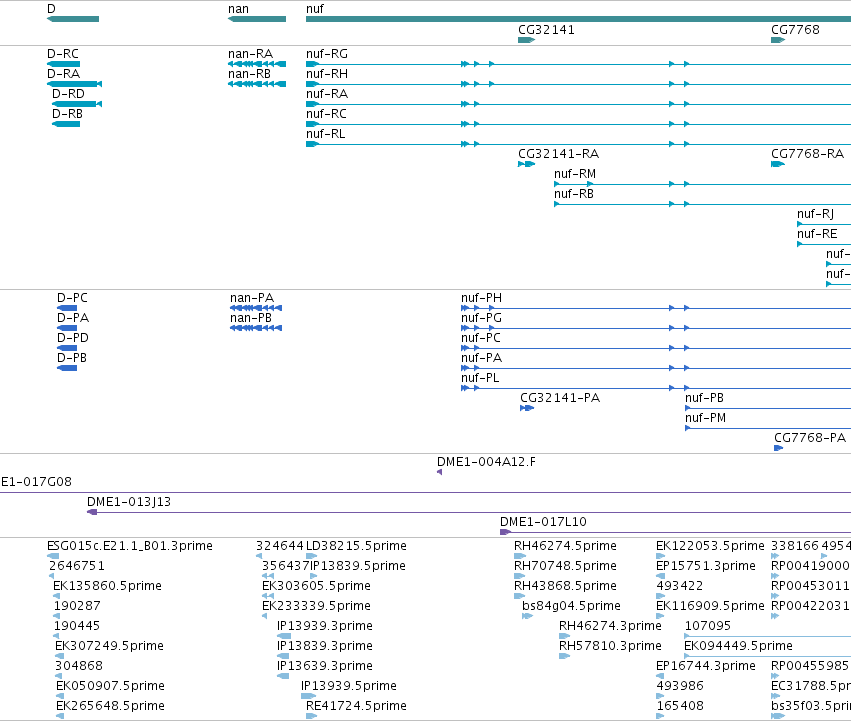Click the CG7768-RA transcript glyph

click(x=778, y=164)
